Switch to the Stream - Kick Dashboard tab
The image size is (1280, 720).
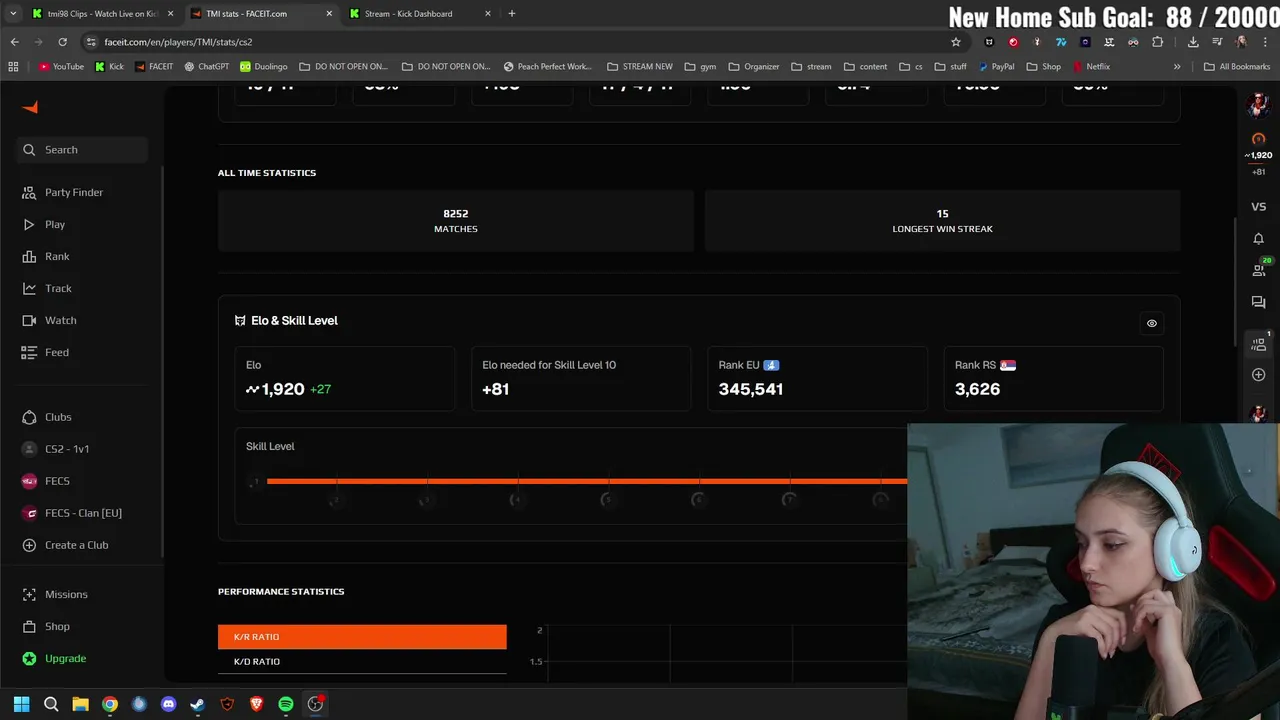[420, 14]
